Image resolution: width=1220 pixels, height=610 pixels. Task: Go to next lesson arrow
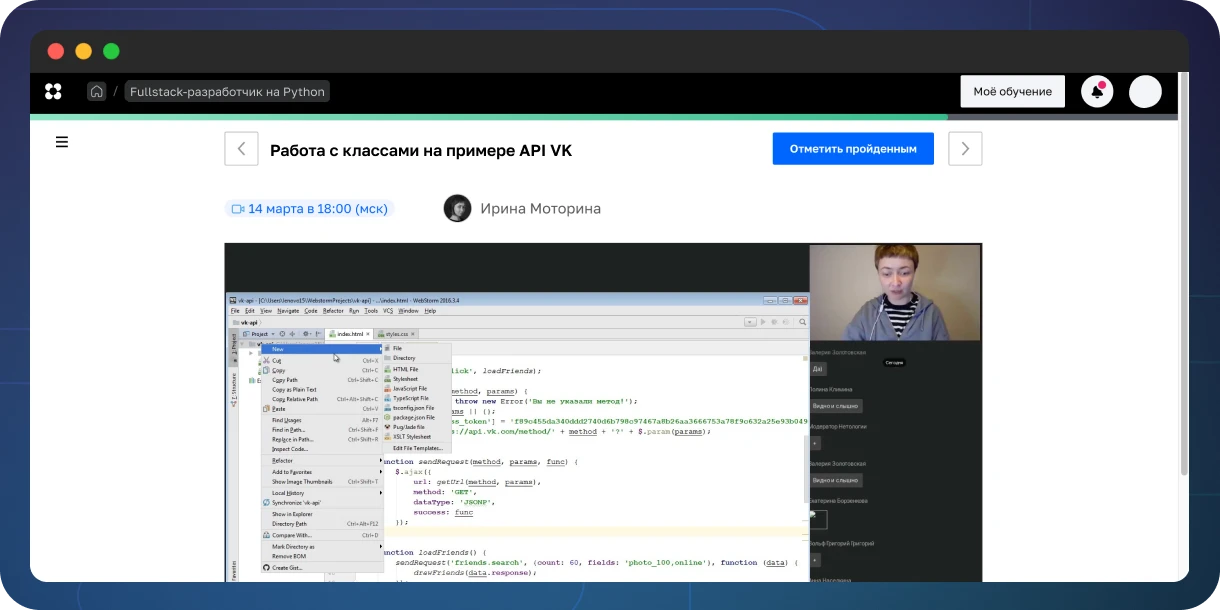pos(965,149)
